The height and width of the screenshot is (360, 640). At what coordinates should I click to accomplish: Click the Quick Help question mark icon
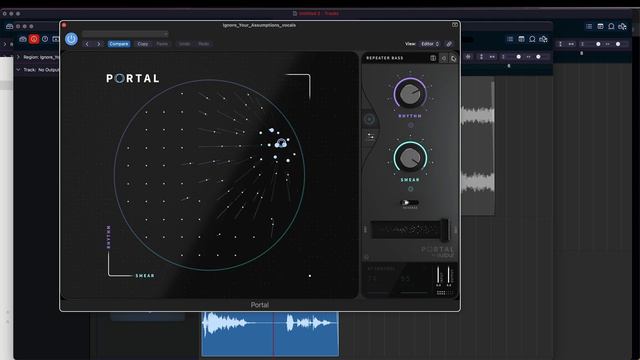point(45,39)
